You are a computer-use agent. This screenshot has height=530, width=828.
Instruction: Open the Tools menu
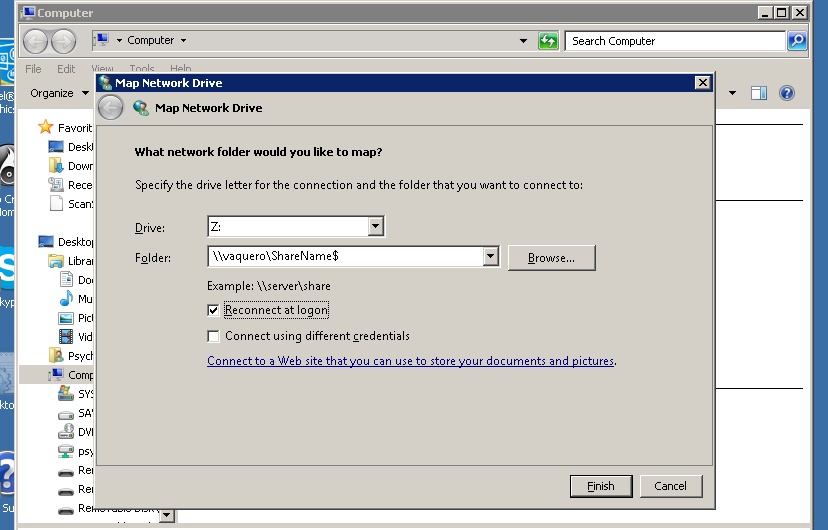[x=142, y=69]
